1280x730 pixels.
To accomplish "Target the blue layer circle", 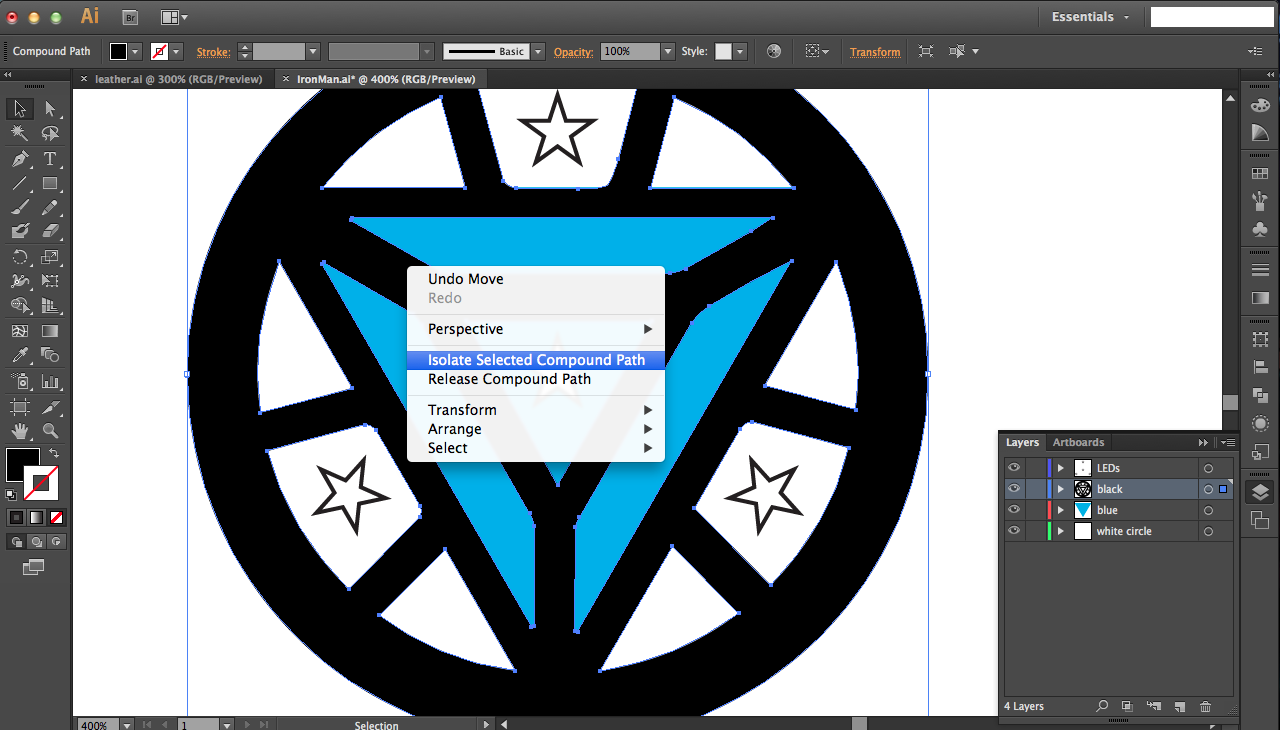I will [x=1208, y=510].
